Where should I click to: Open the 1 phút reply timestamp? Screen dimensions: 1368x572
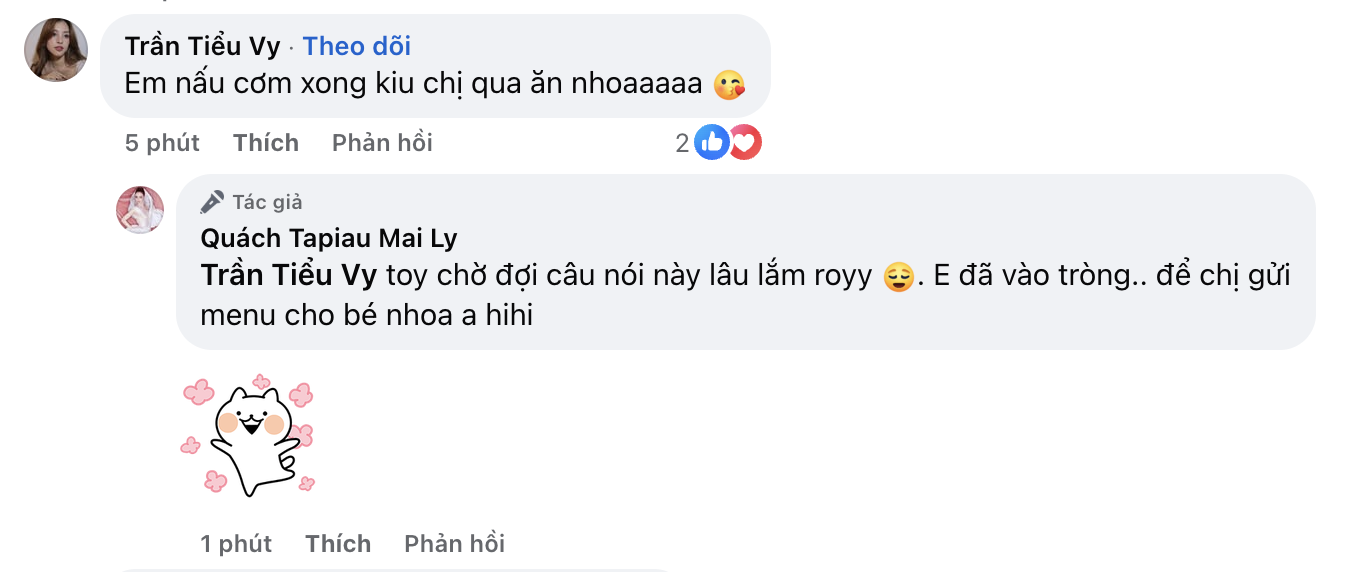click(236, 543)
